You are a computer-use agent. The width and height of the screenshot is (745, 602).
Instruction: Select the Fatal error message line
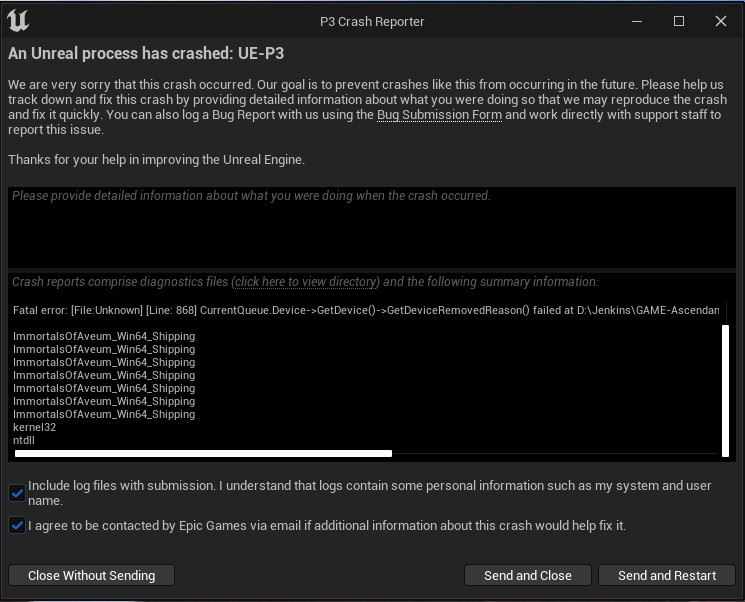coord(365,310)
